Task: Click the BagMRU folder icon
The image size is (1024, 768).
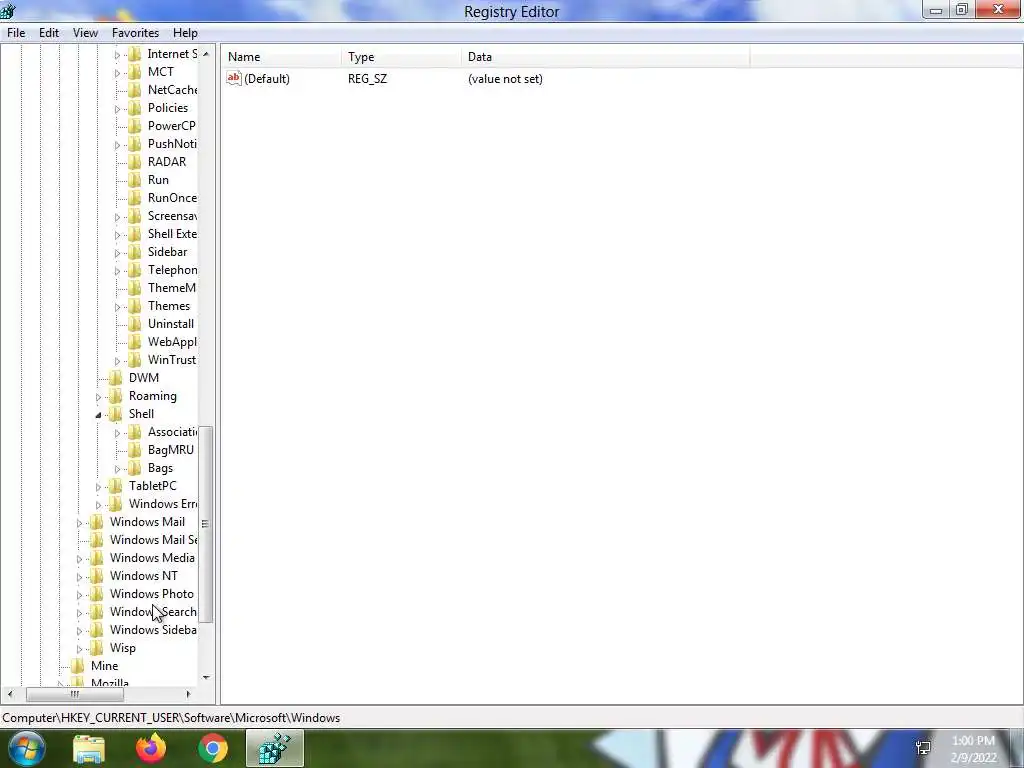Action: pyautogui.click(x=135, y=450)
